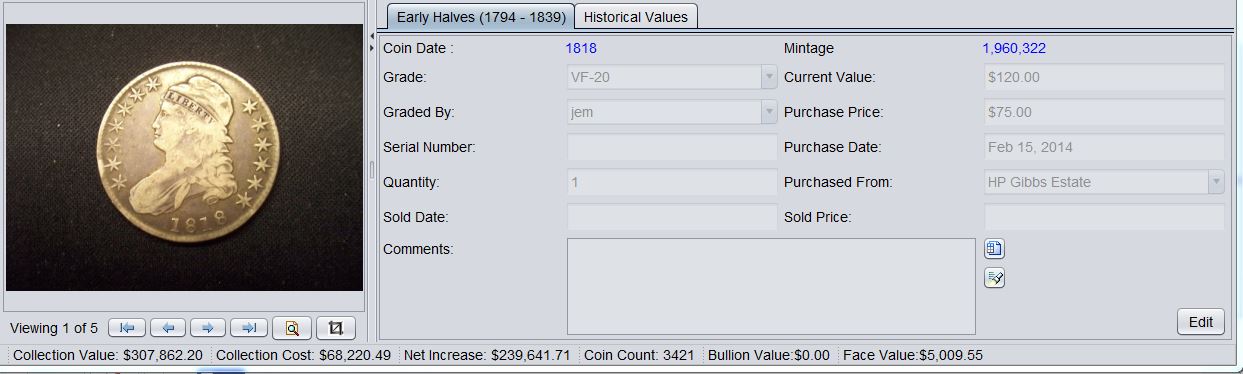Jump to last coin image

pos(249,327)
